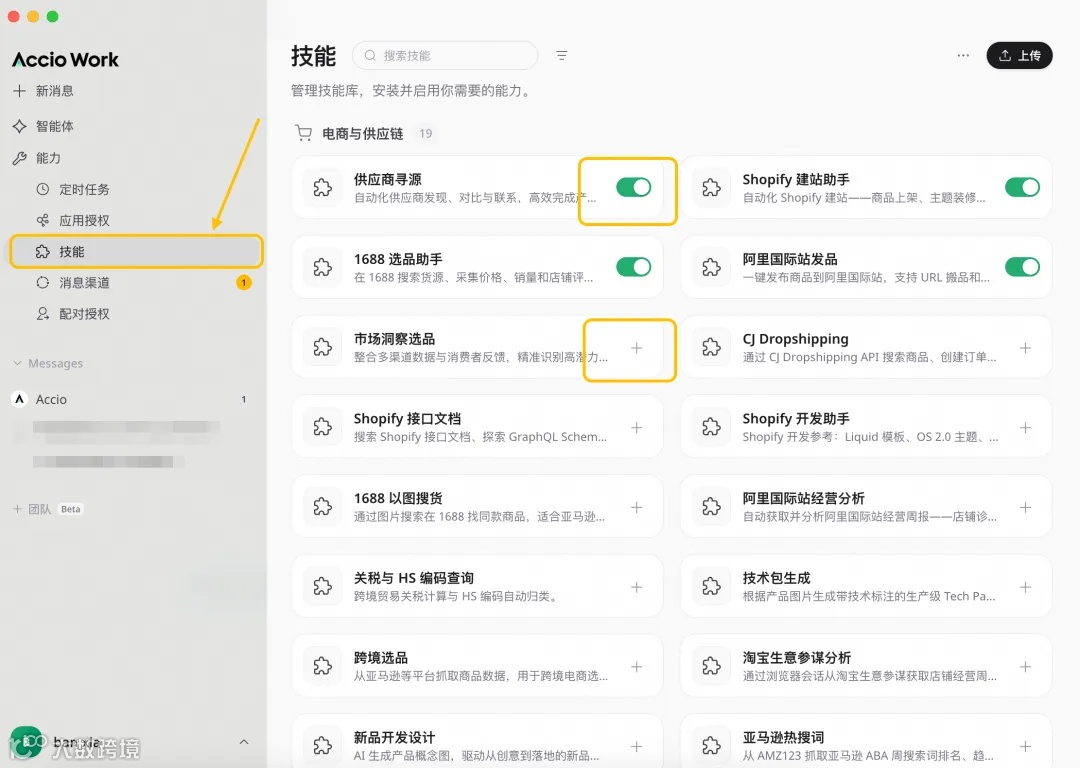The width and height of the screenshot is (1080, 768).
Task: Turn off 1688 选品助手 toggle
Action: (634, 267)
